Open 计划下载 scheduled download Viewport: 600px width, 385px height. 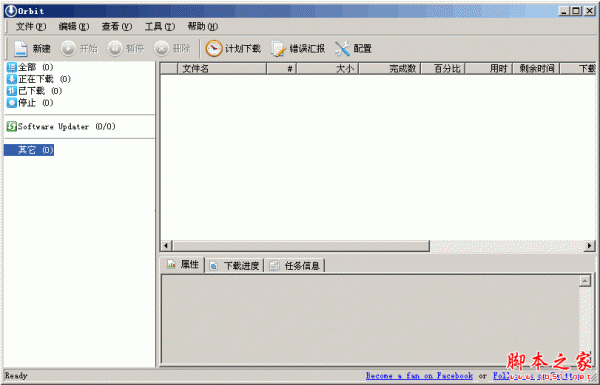(x=233, y=49)
